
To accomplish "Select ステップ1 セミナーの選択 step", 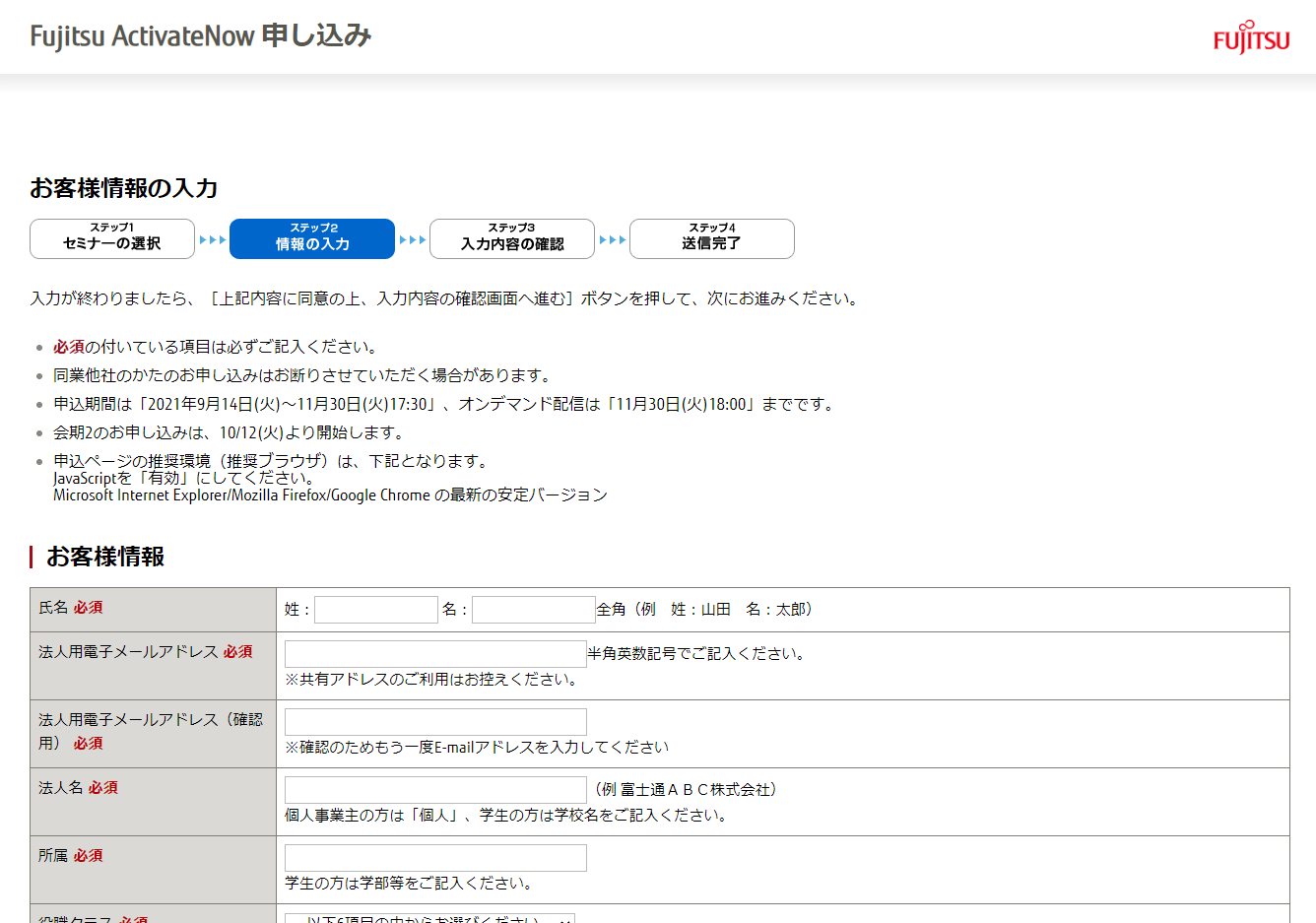I will coord(112,238).
